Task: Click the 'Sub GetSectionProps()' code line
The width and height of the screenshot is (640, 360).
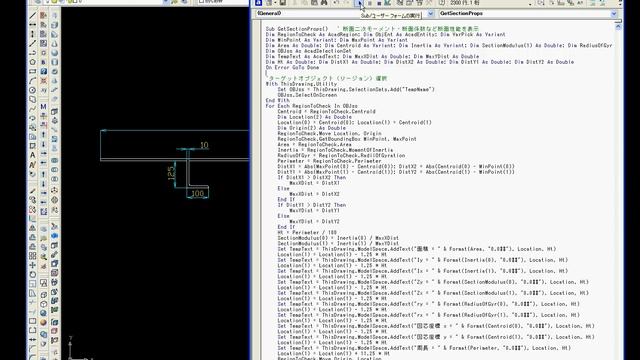Action: [297, 29]
